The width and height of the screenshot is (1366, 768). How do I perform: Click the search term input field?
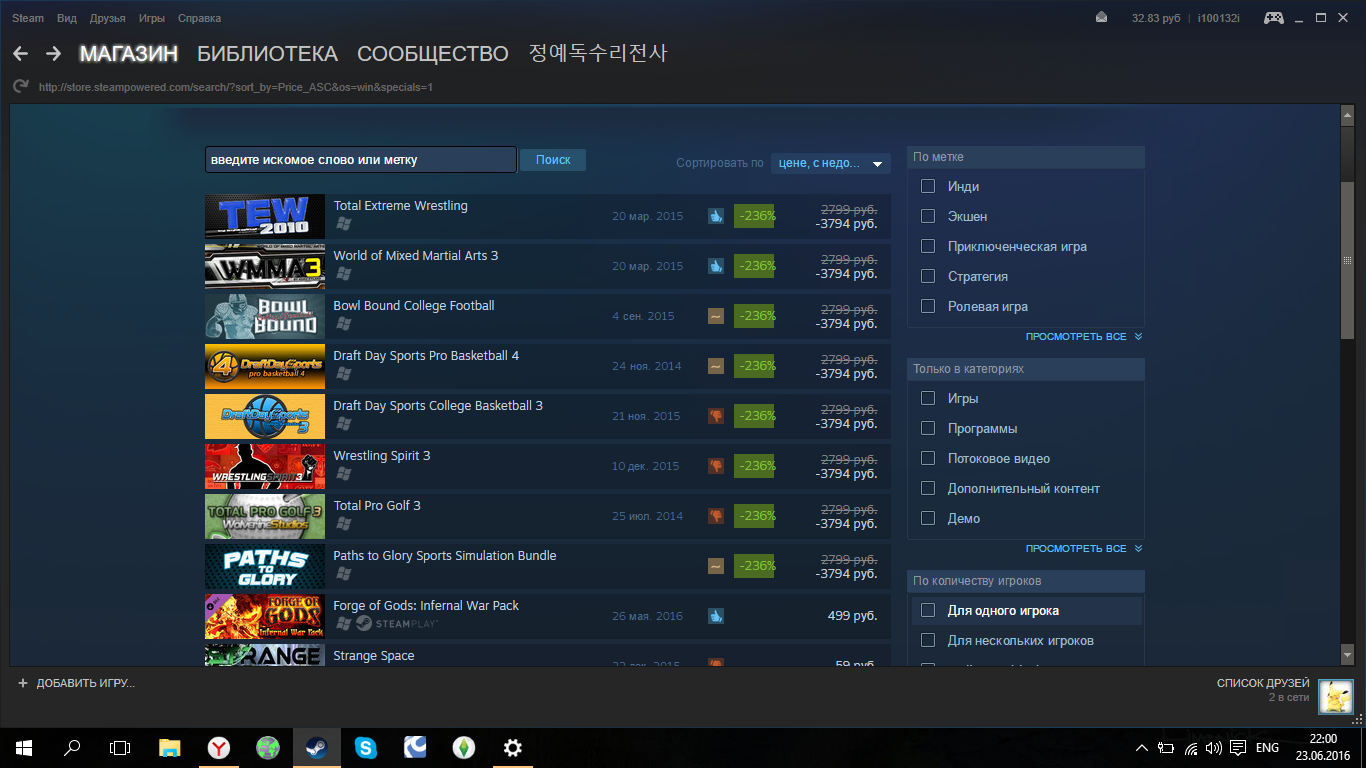(x=360, y=160)
